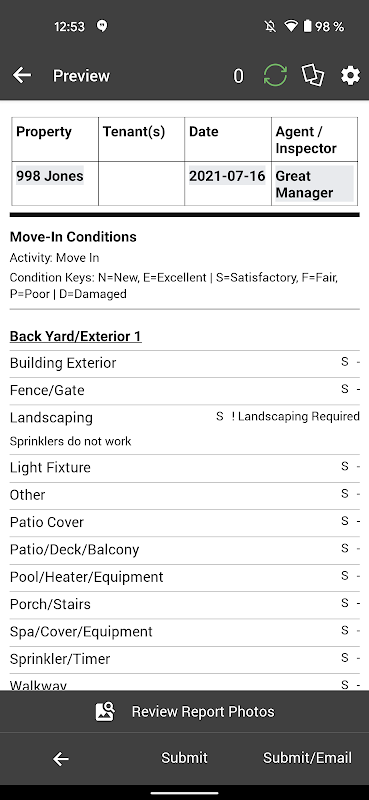
Task: Tap the bottom bar back arrow
Action: [61, 759]
